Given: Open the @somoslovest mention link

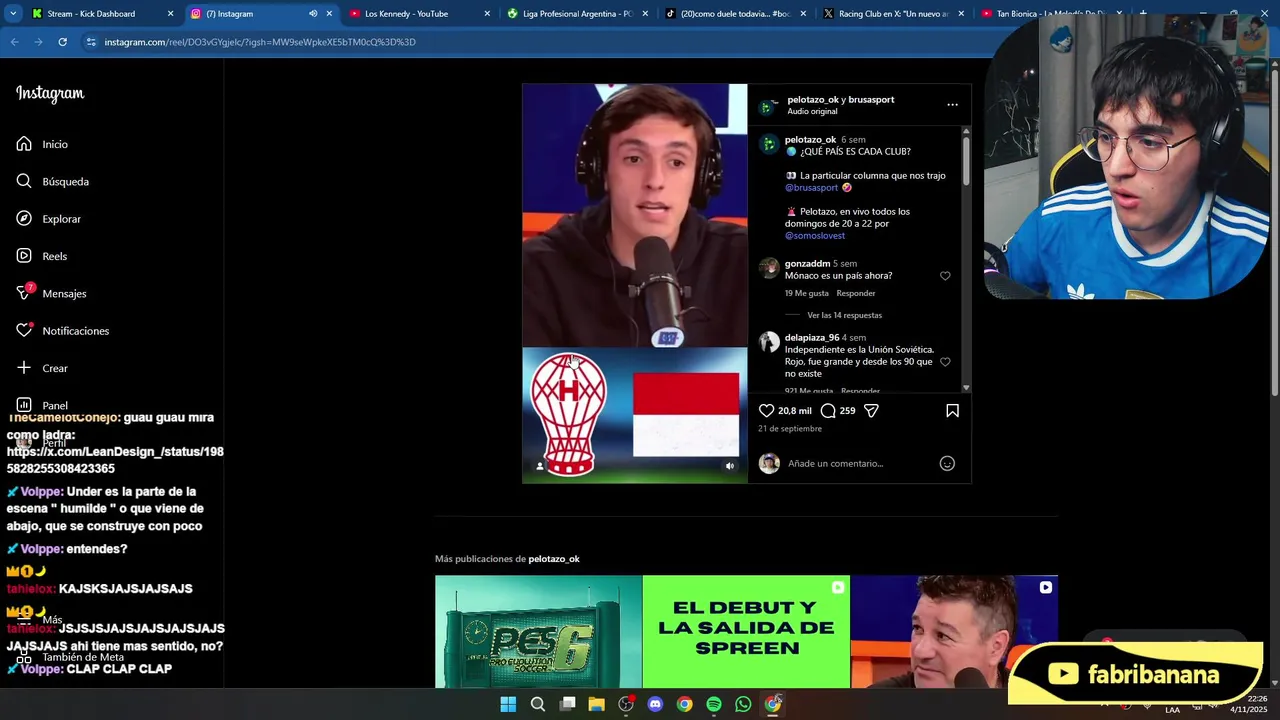Looking at the screenshot, I should click(815, 235).
